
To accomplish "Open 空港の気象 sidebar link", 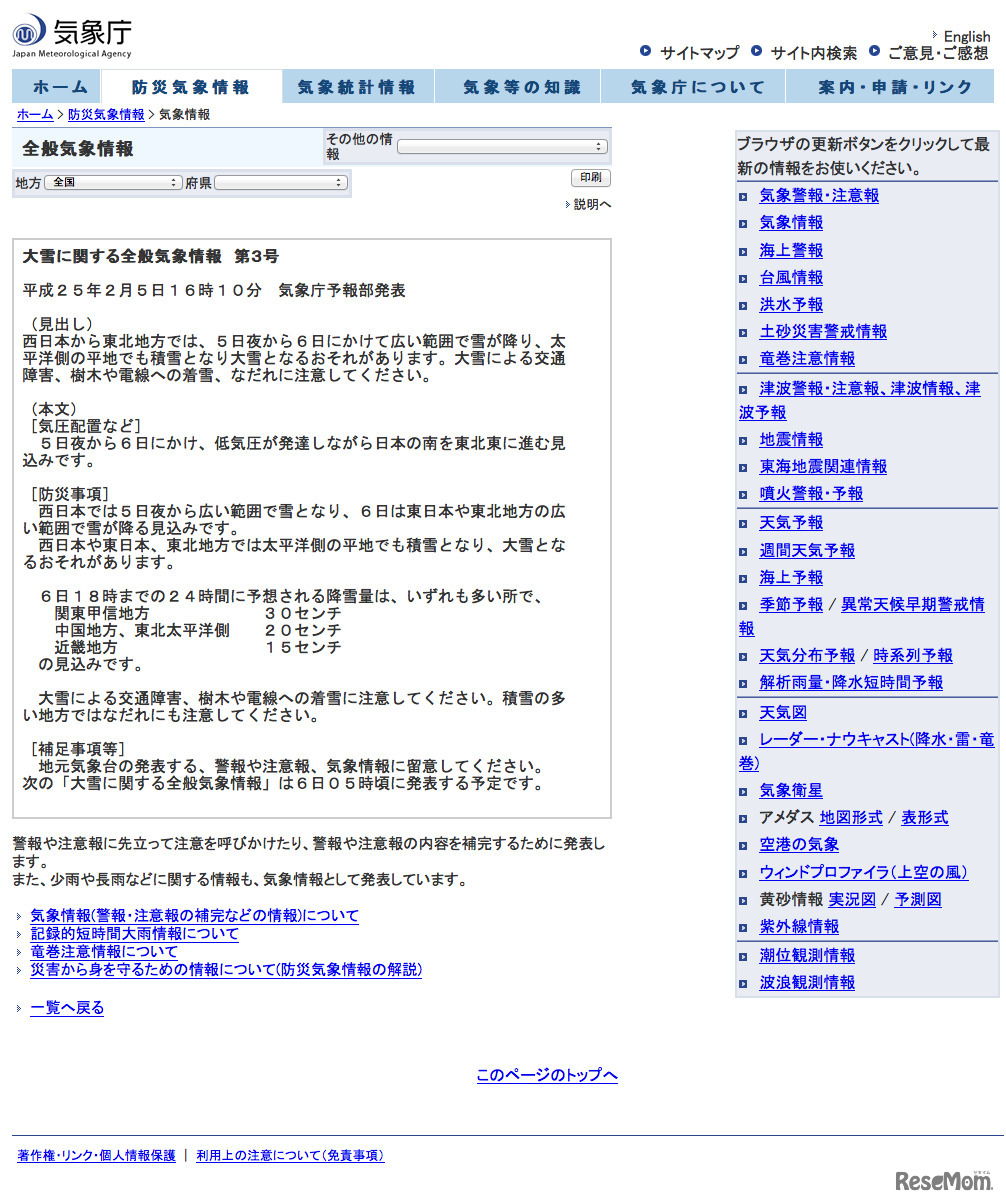I will [799, 845].
